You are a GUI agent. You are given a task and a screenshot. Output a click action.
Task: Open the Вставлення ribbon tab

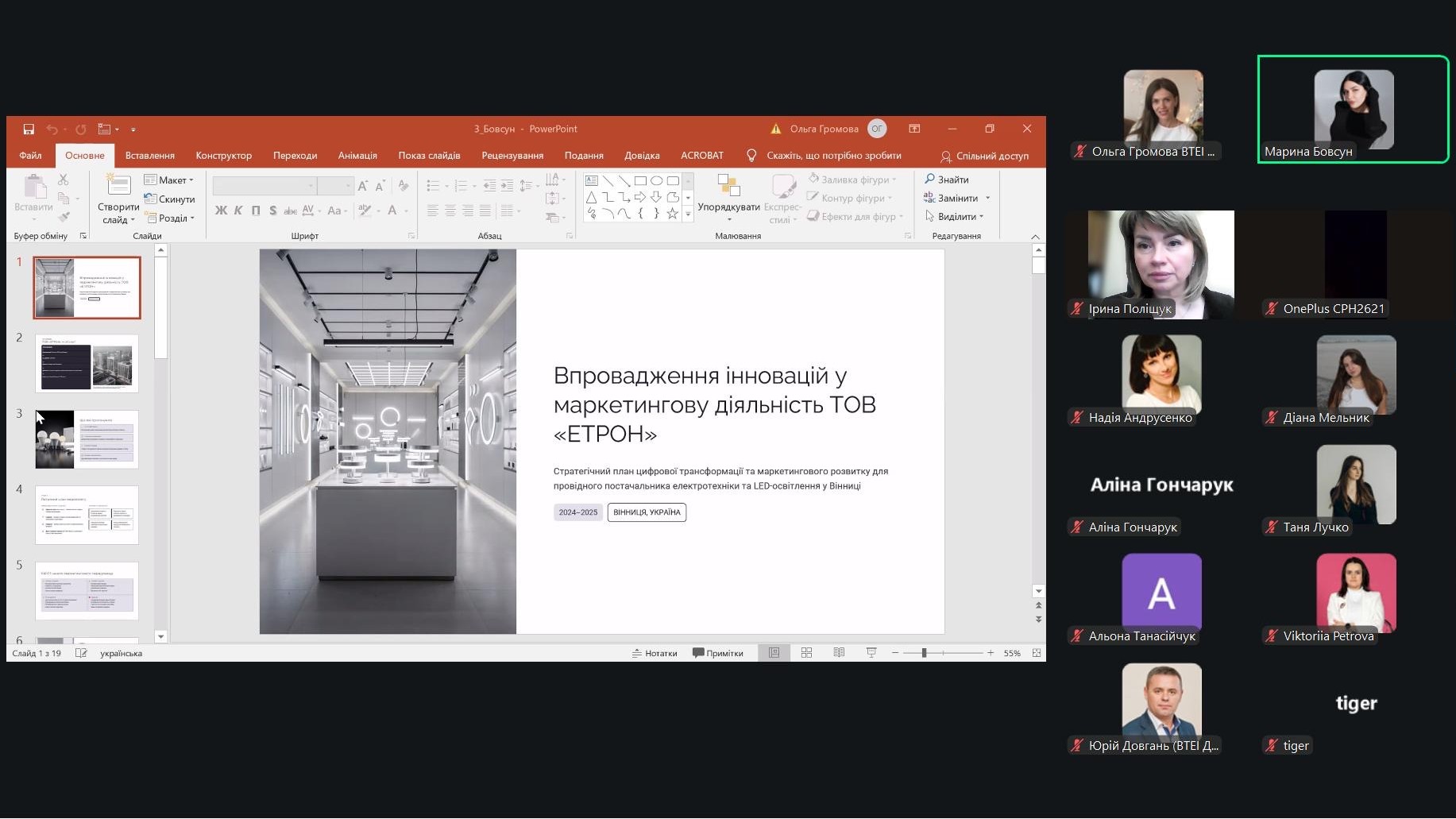pyautogui.click(x=149, y=156)
